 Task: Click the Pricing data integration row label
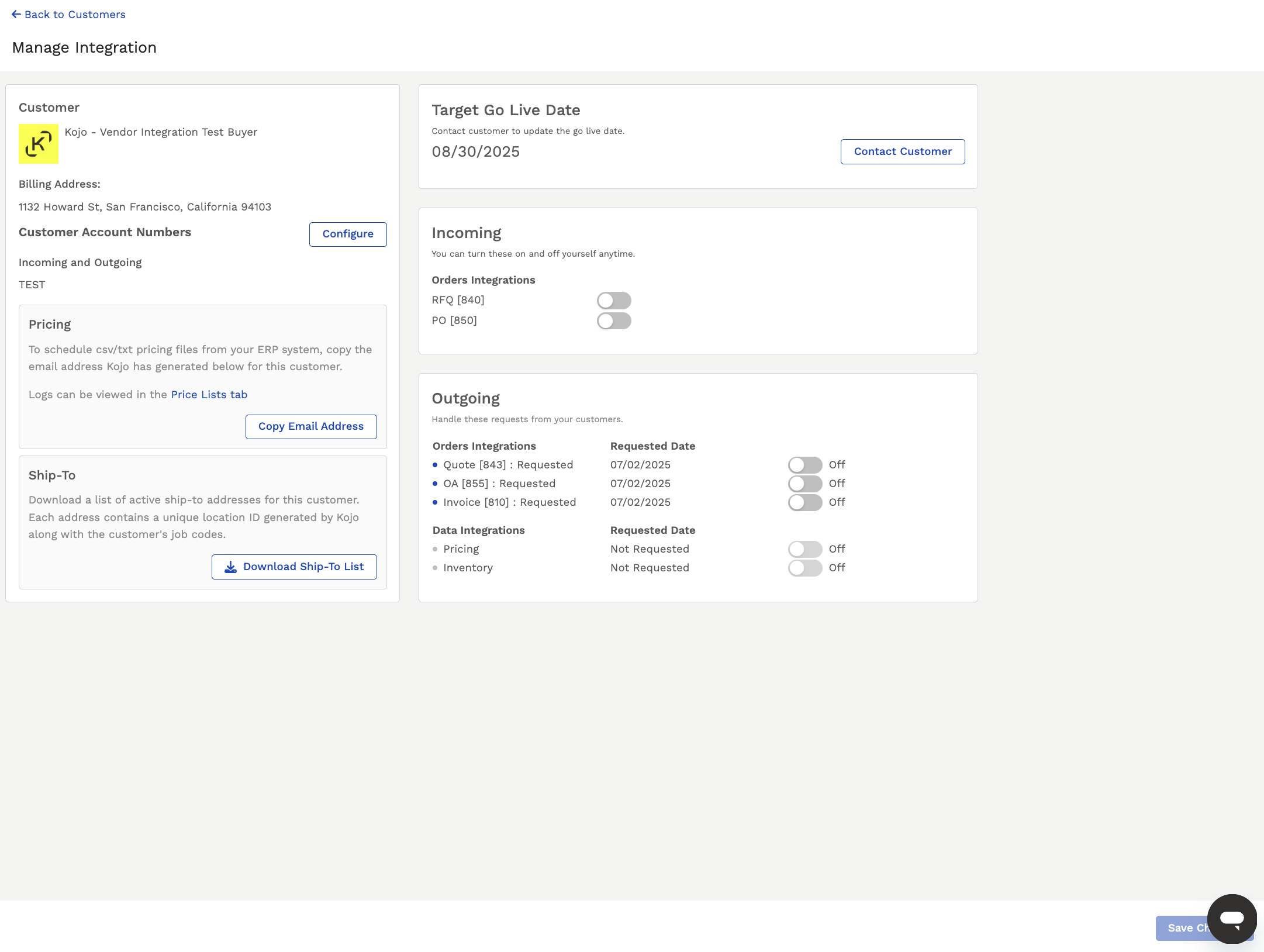click(x=461, y=549)
